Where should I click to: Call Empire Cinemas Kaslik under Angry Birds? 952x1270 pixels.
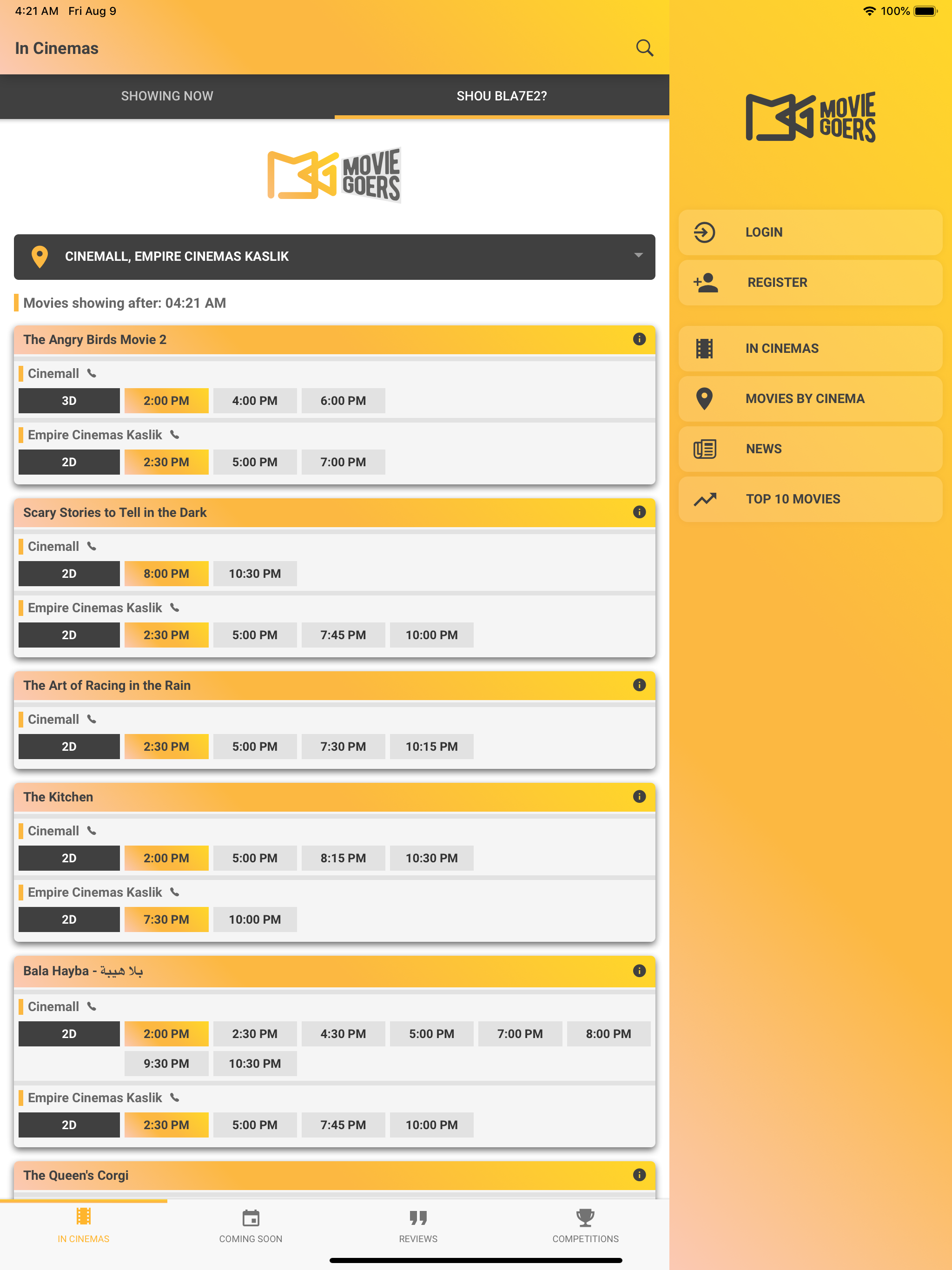(x=175, y=435)
